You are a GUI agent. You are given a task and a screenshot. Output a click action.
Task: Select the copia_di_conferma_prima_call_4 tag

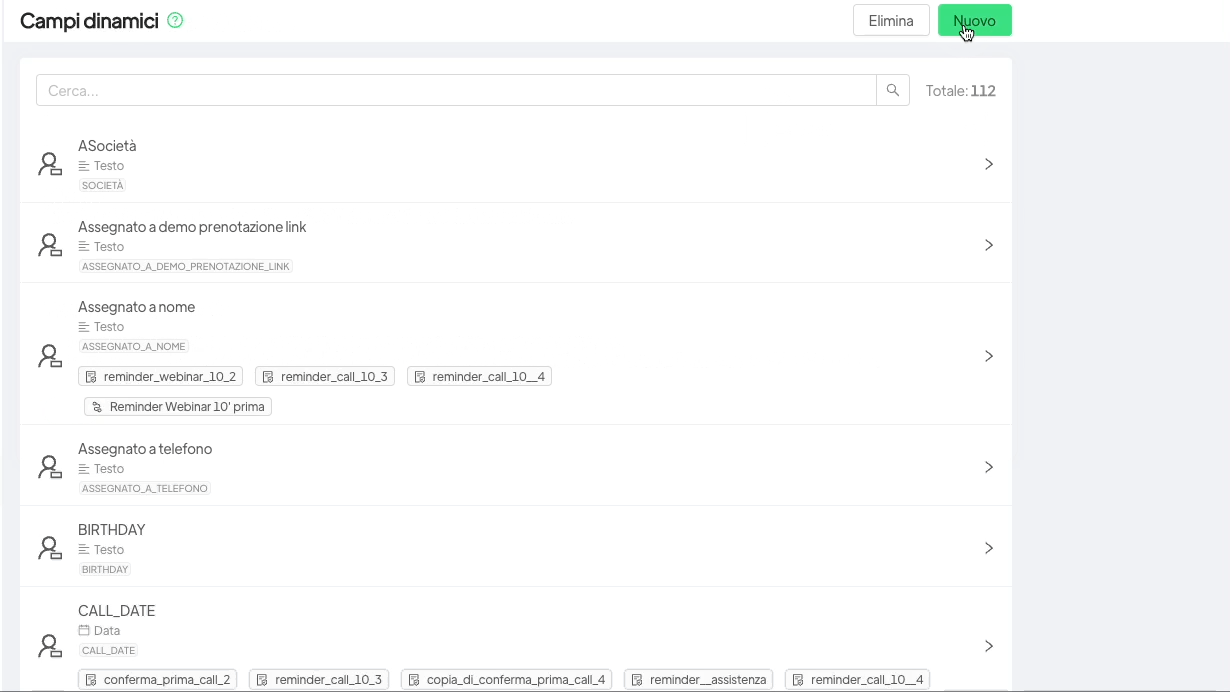click(506, 680)
